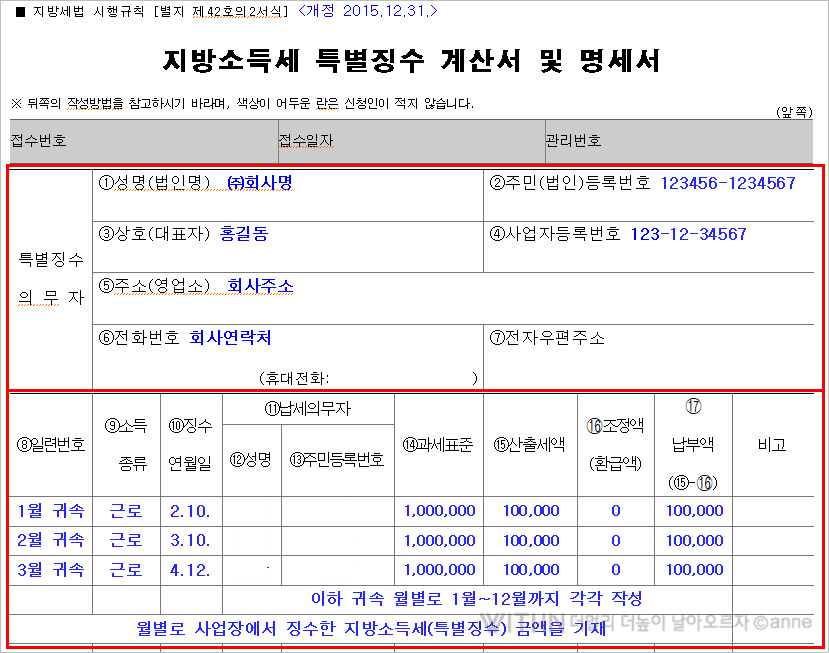This screenshot has height=653, width=829.
Task: Click 납부액 100,000 in 1월 row
Action: coord(694,511)
